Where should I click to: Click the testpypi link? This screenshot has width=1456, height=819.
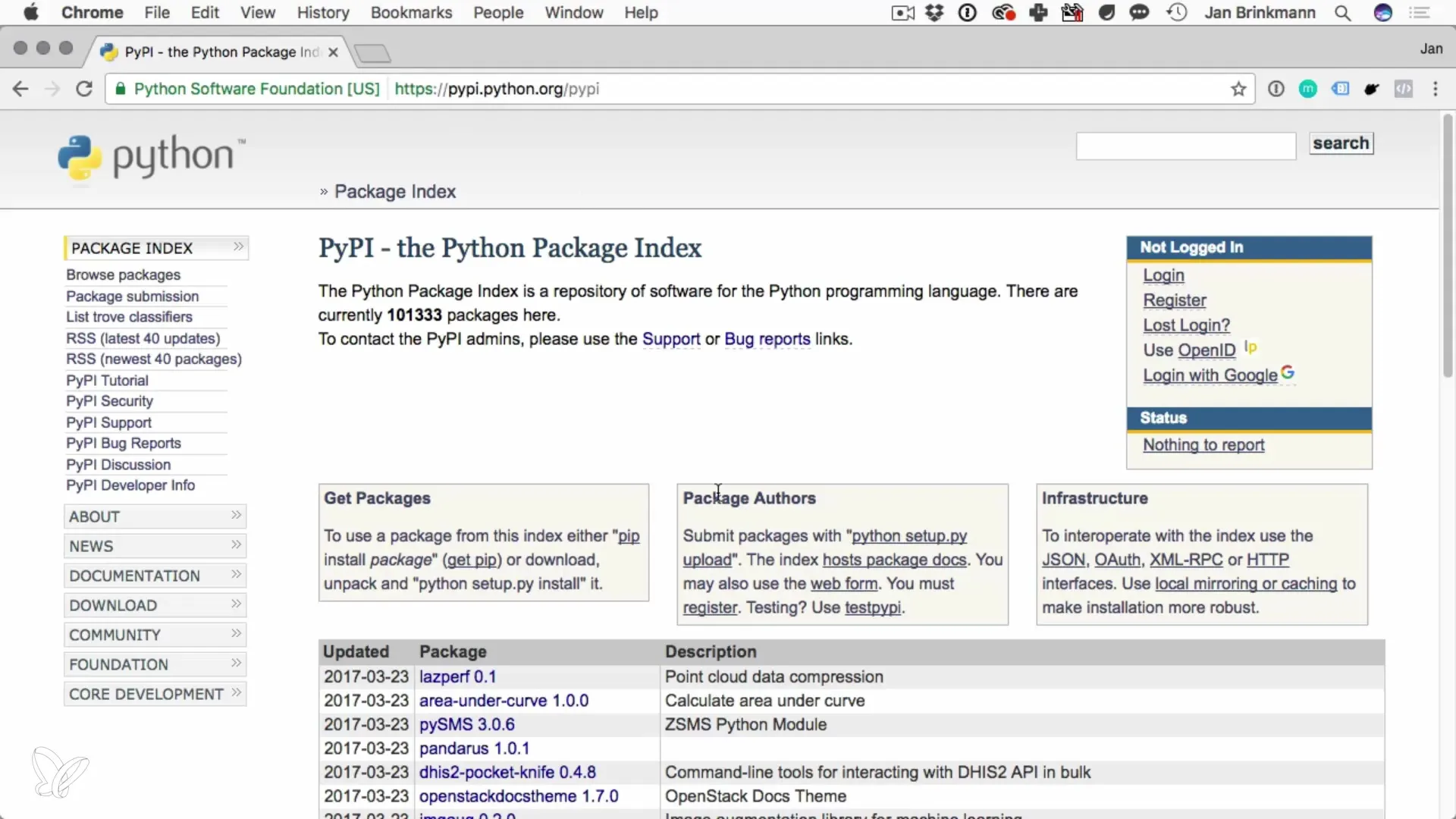coord(873,607)
